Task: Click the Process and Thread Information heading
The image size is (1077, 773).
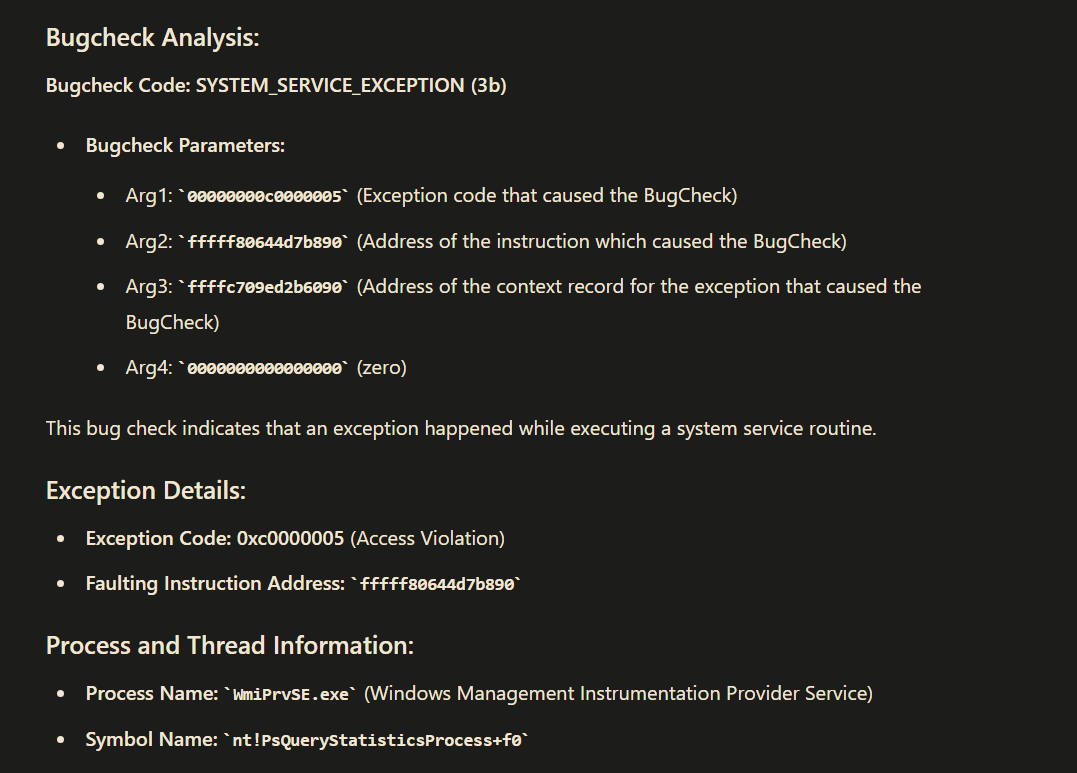Action: [230, 645]
